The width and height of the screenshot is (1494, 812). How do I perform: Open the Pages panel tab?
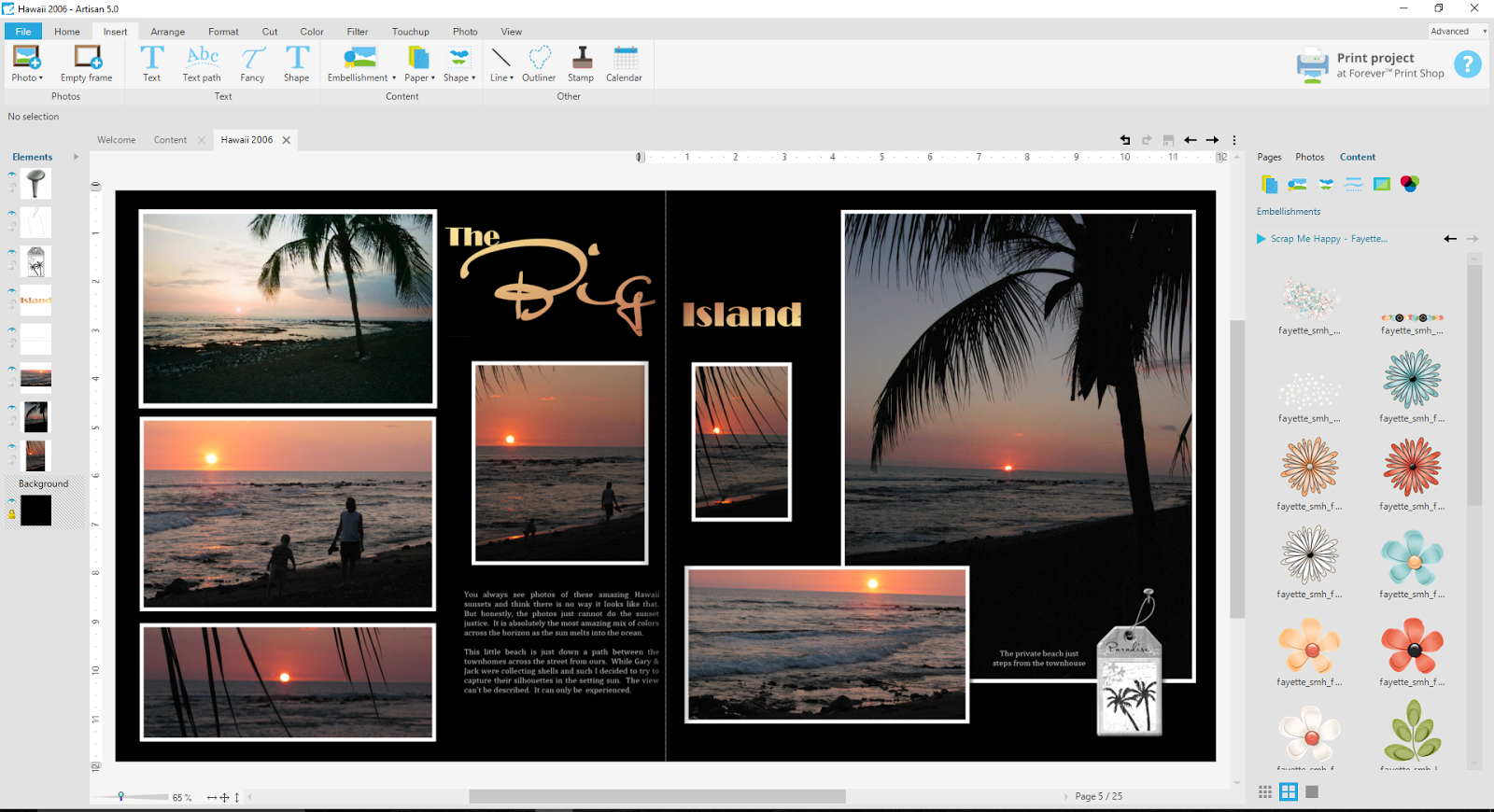1269,157
